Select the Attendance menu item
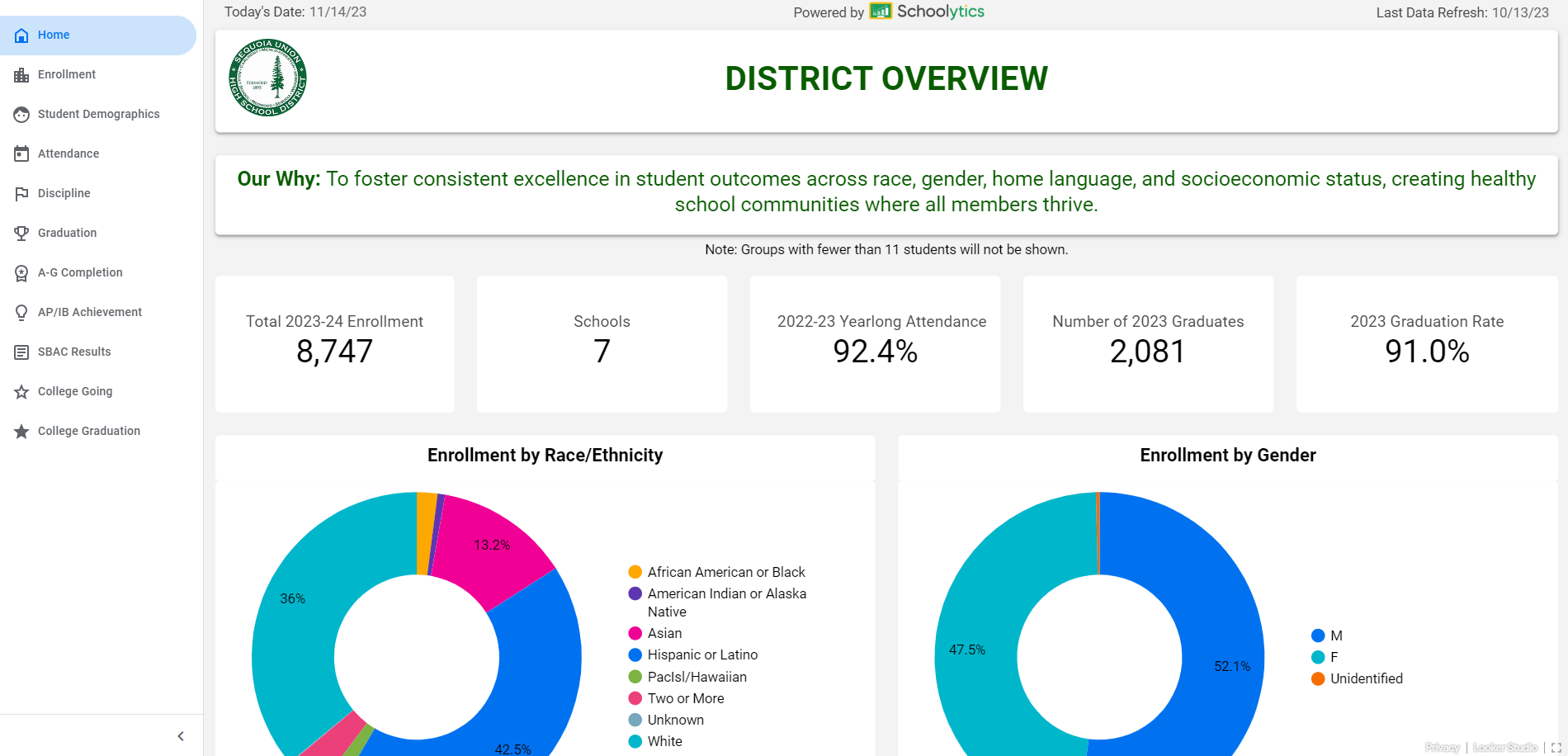1568x756 pixels. [98, 154]
